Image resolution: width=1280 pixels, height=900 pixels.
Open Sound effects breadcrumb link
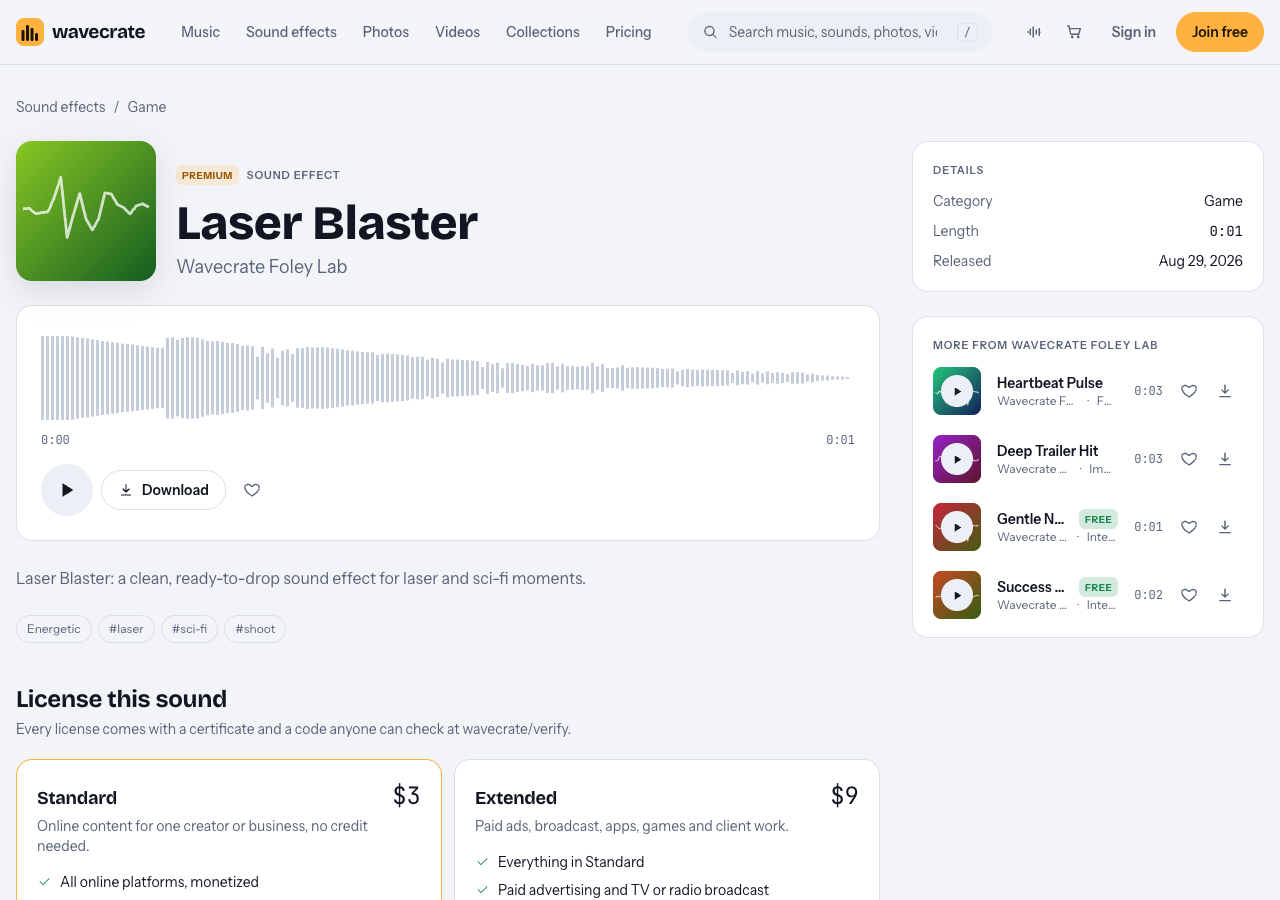tap(60, 107)
